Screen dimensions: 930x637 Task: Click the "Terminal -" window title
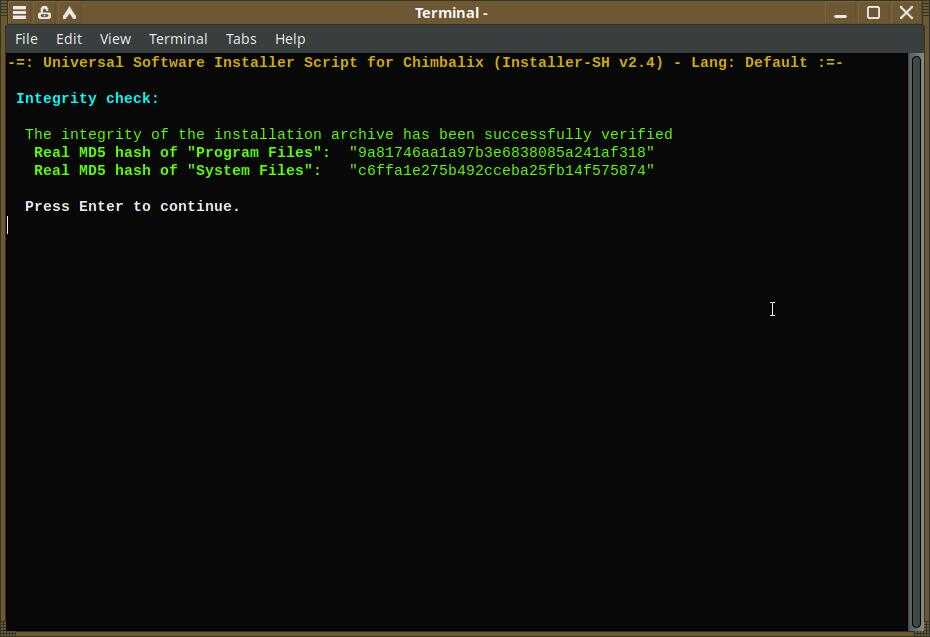coord(451,13)
